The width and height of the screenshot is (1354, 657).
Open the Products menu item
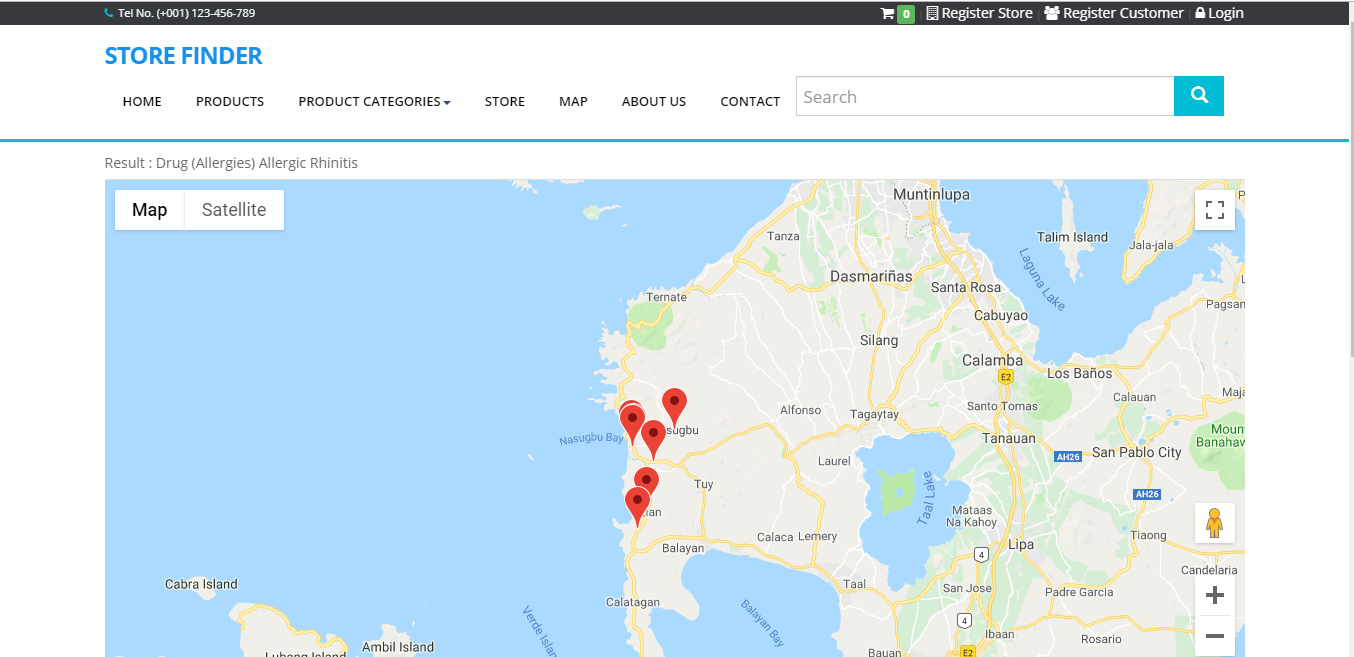pos(230,101)
